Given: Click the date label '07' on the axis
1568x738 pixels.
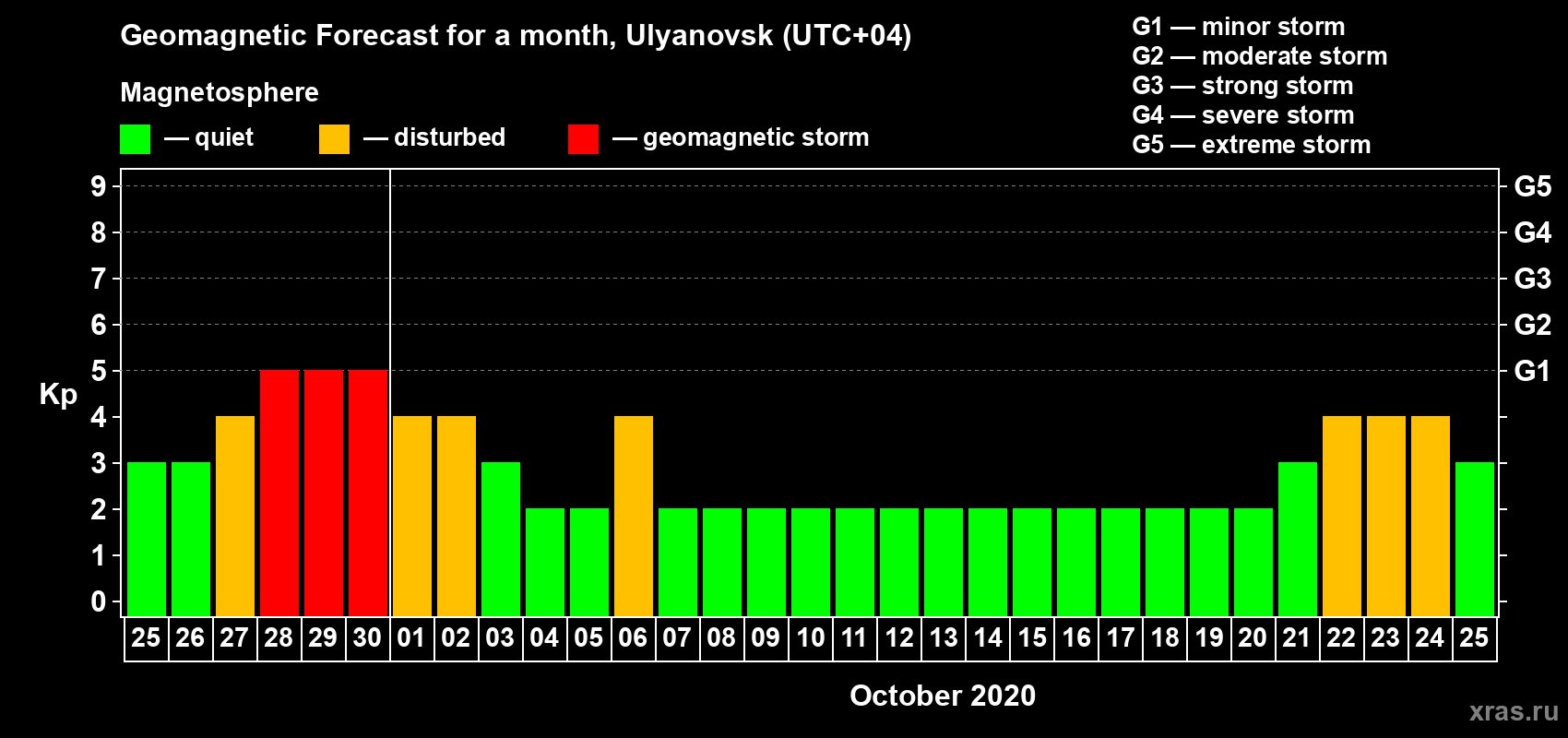Looking at the screenshot, I should [x=677, y=638].
